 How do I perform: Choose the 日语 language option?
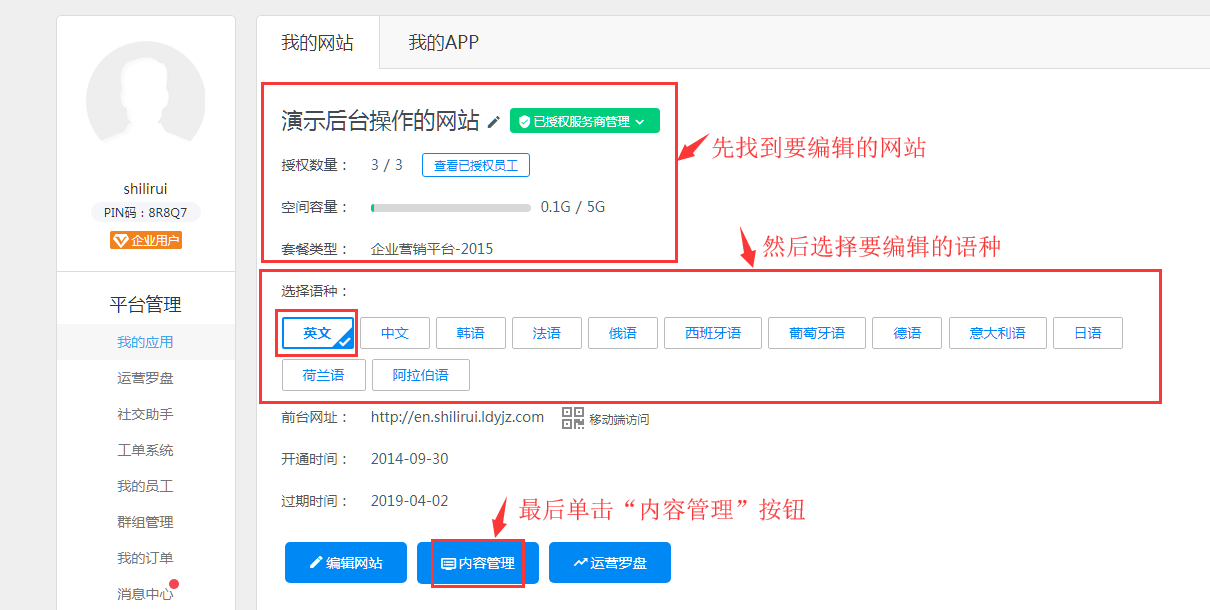[x=1087, y=333]
